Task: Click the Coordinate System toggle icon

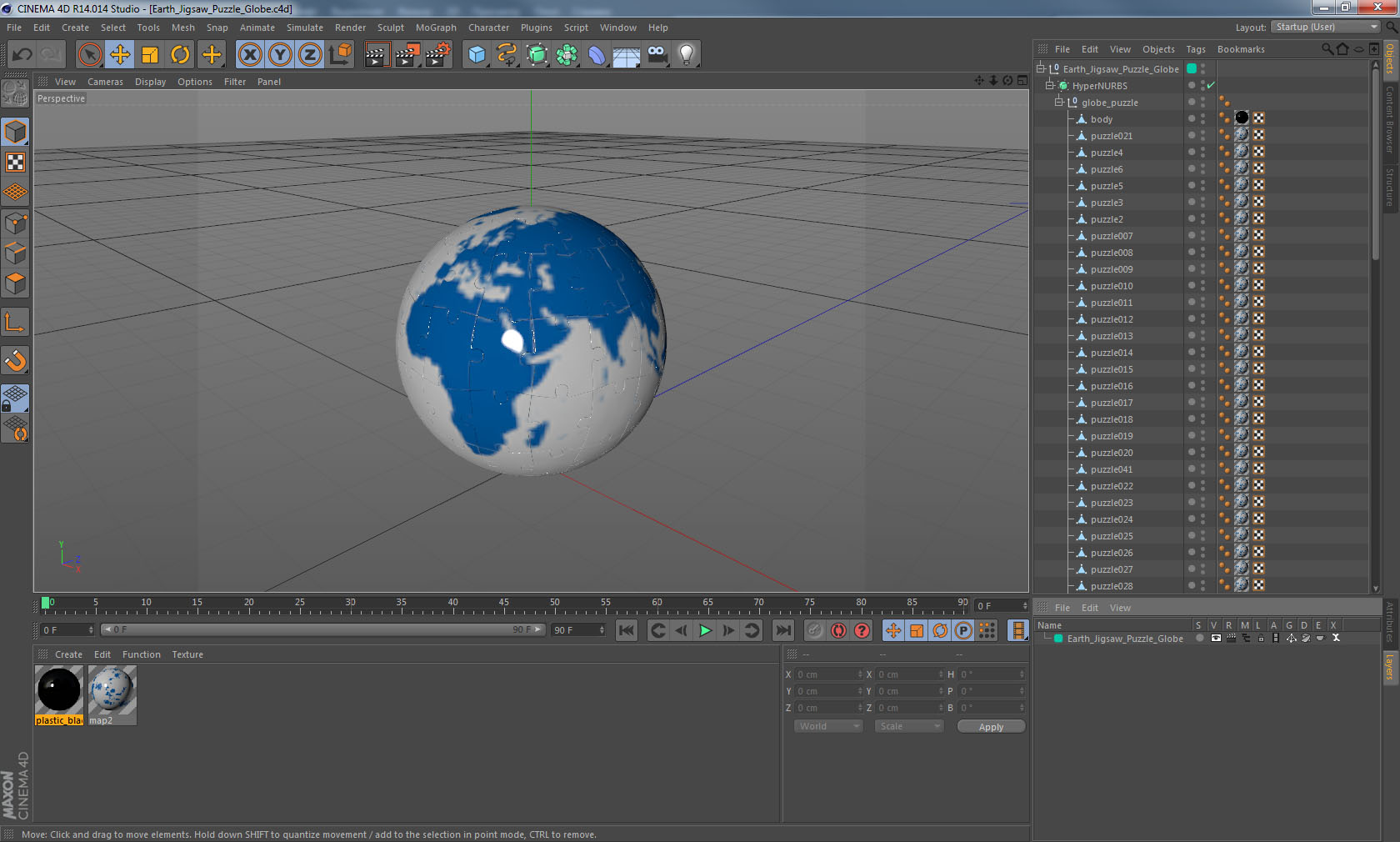Action: 340,55
